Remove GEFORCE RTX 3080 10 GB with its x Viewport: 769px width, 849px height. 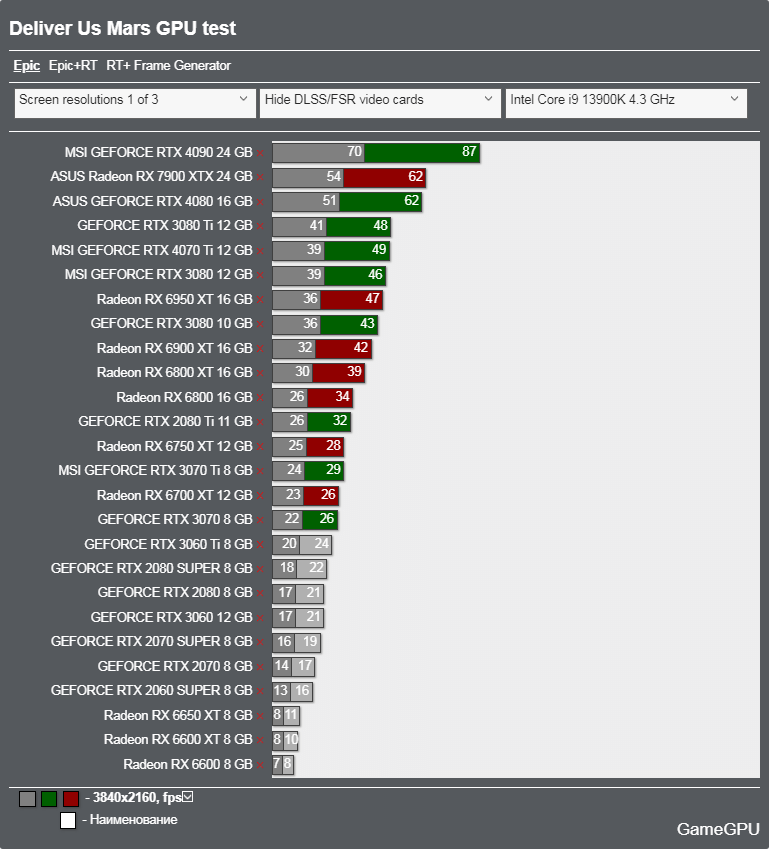coord(260,324)
